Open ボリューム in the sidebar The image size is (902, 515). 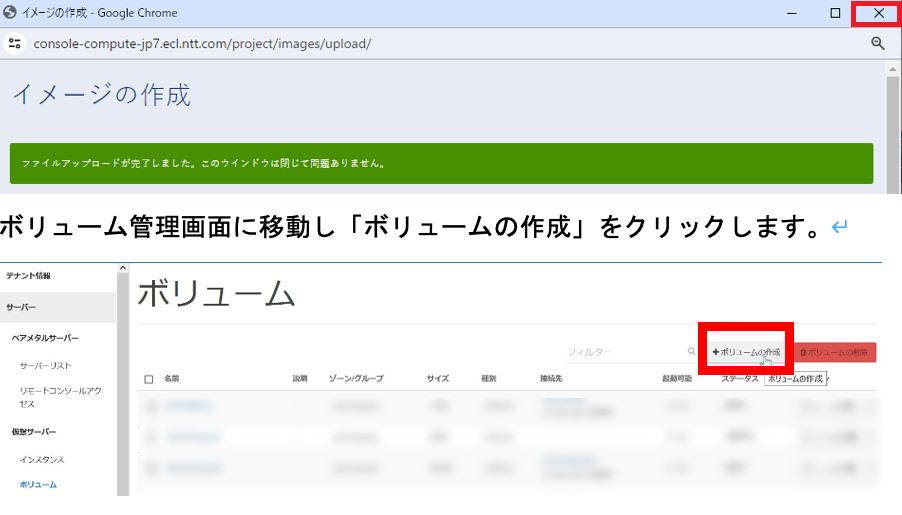tap(38, 485)
